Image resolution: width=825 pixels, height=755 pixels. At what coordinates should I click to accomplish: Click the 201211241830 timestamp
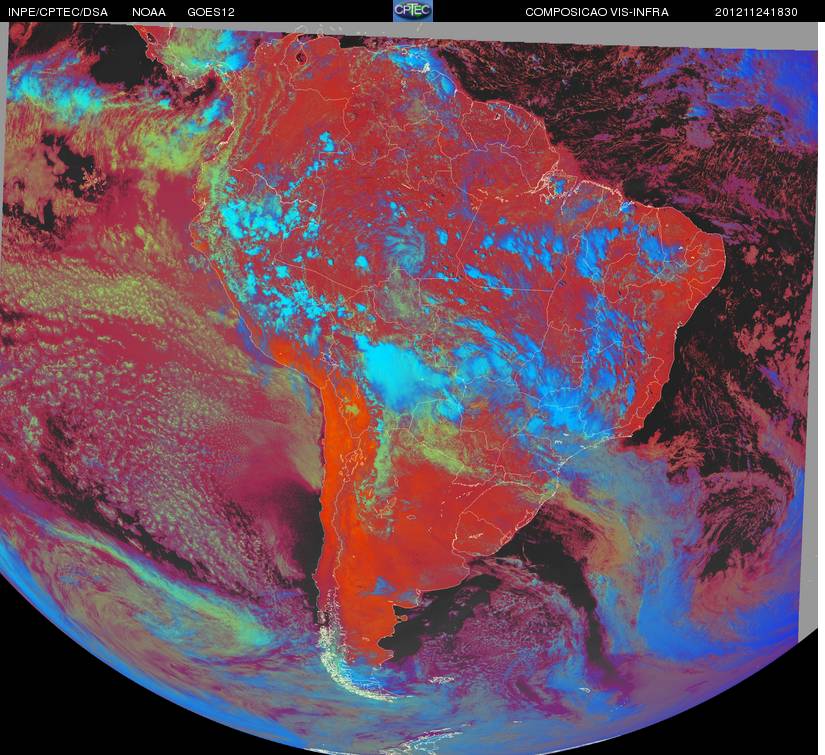(756, 12)
